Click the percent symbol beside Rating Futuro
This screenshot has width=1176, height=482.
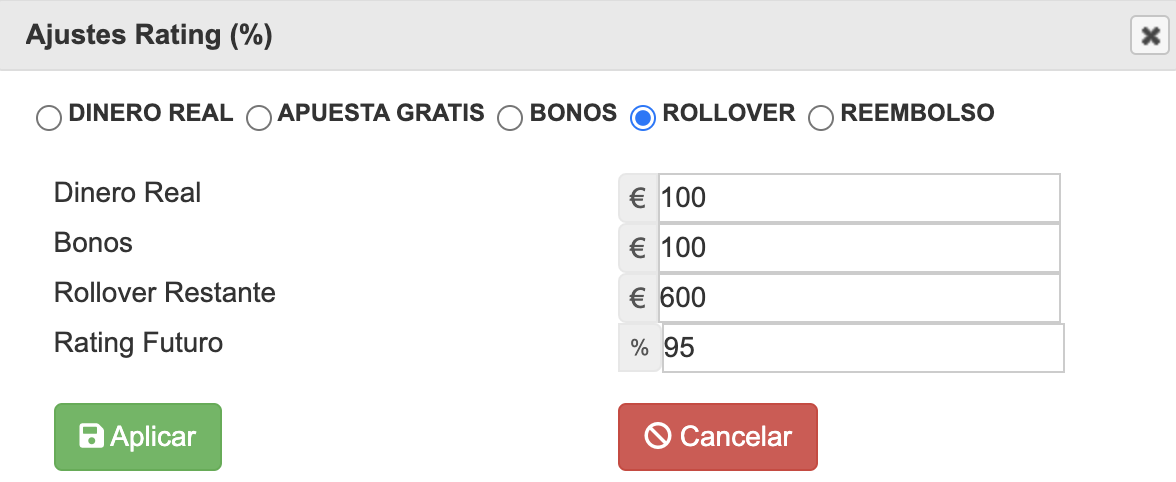click(x=639, y=348)
